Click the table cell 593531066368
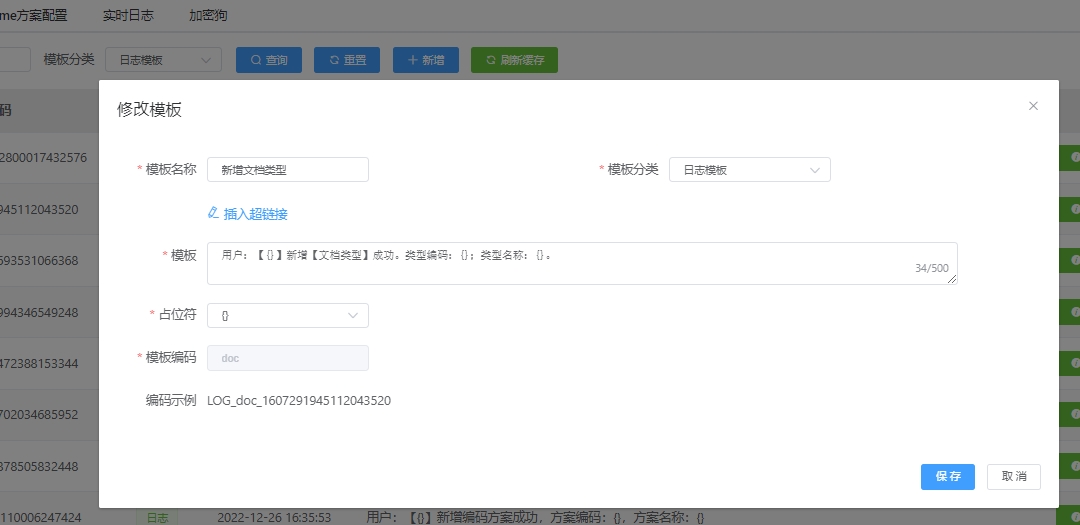This screenshot has width=1080, height=525. click(x=39, y=260)
